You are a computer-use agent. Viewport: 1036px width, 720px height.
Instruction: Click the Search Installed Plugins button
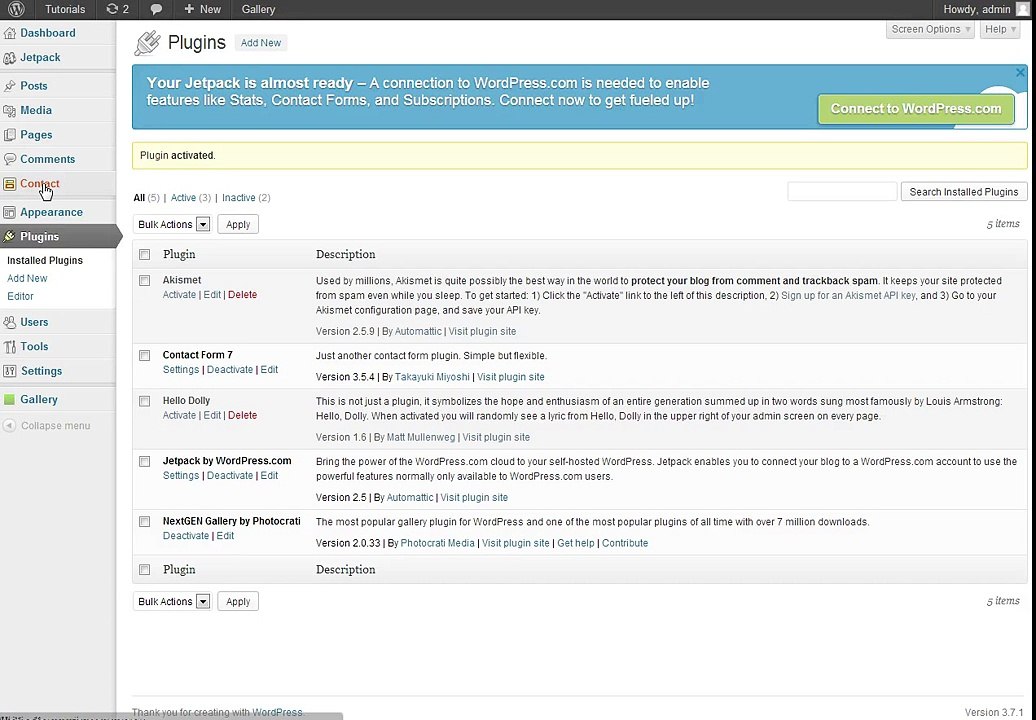point(964,192)
